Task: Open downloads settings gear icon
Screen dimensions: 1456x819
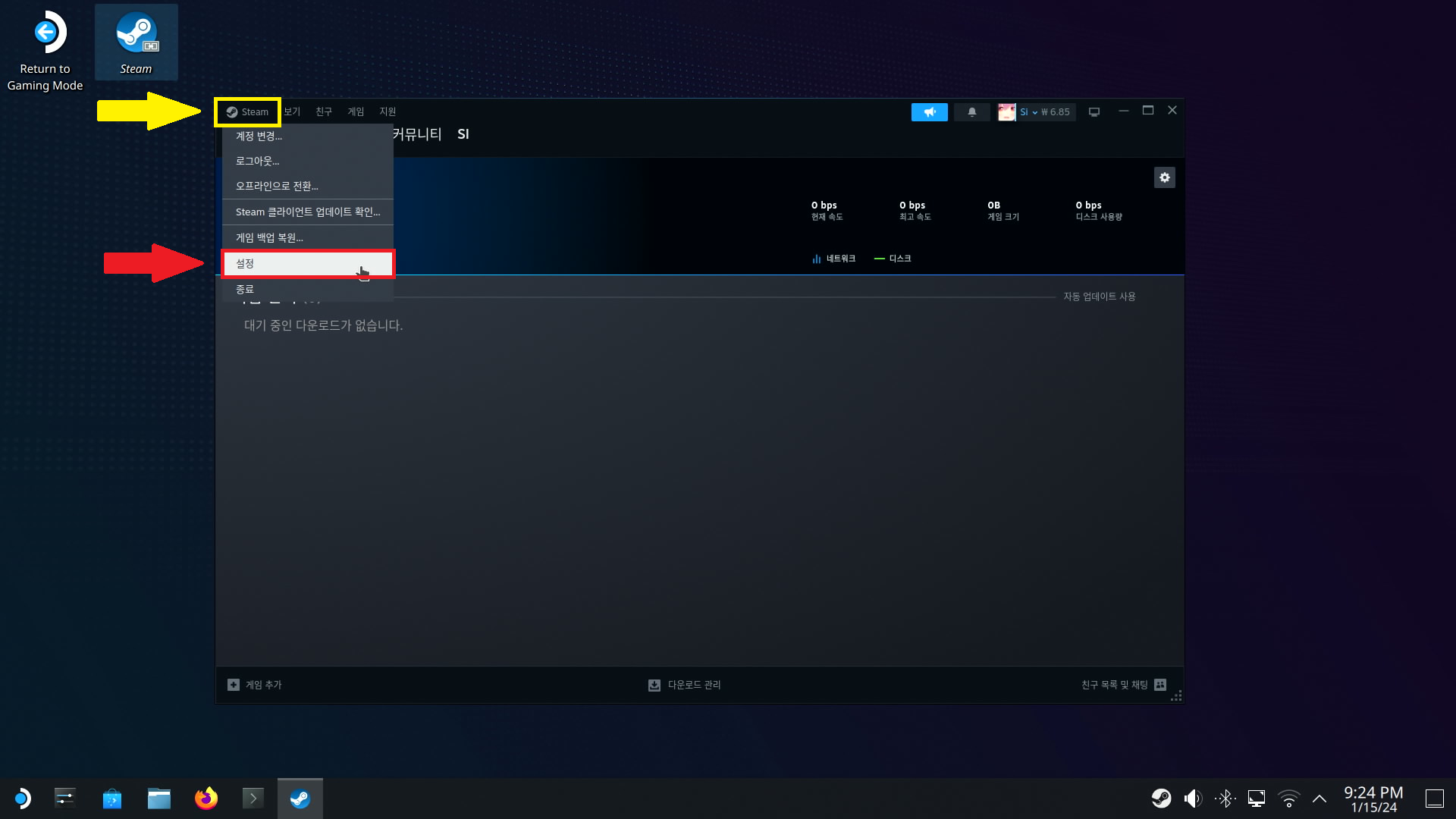Action: pos(1164,177)
